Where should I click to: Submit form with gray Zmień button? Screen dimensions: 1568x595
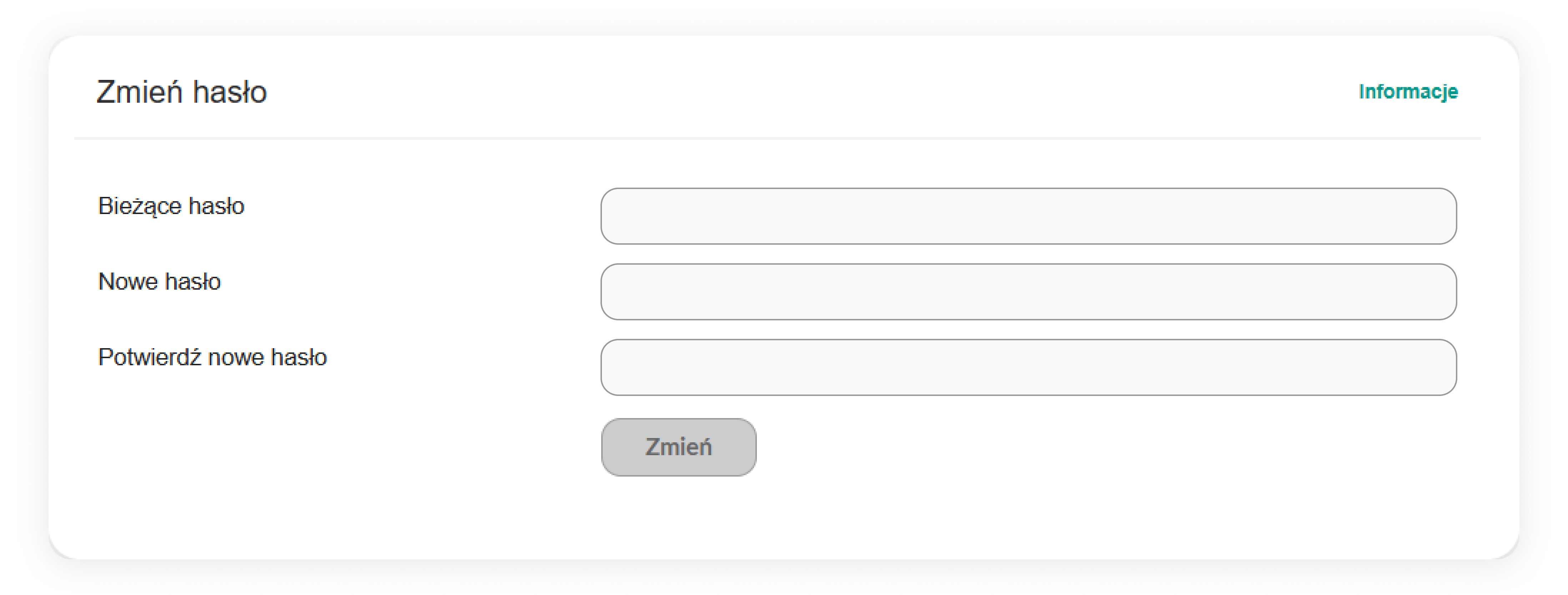pyautogui.click(x=678, y=447)
